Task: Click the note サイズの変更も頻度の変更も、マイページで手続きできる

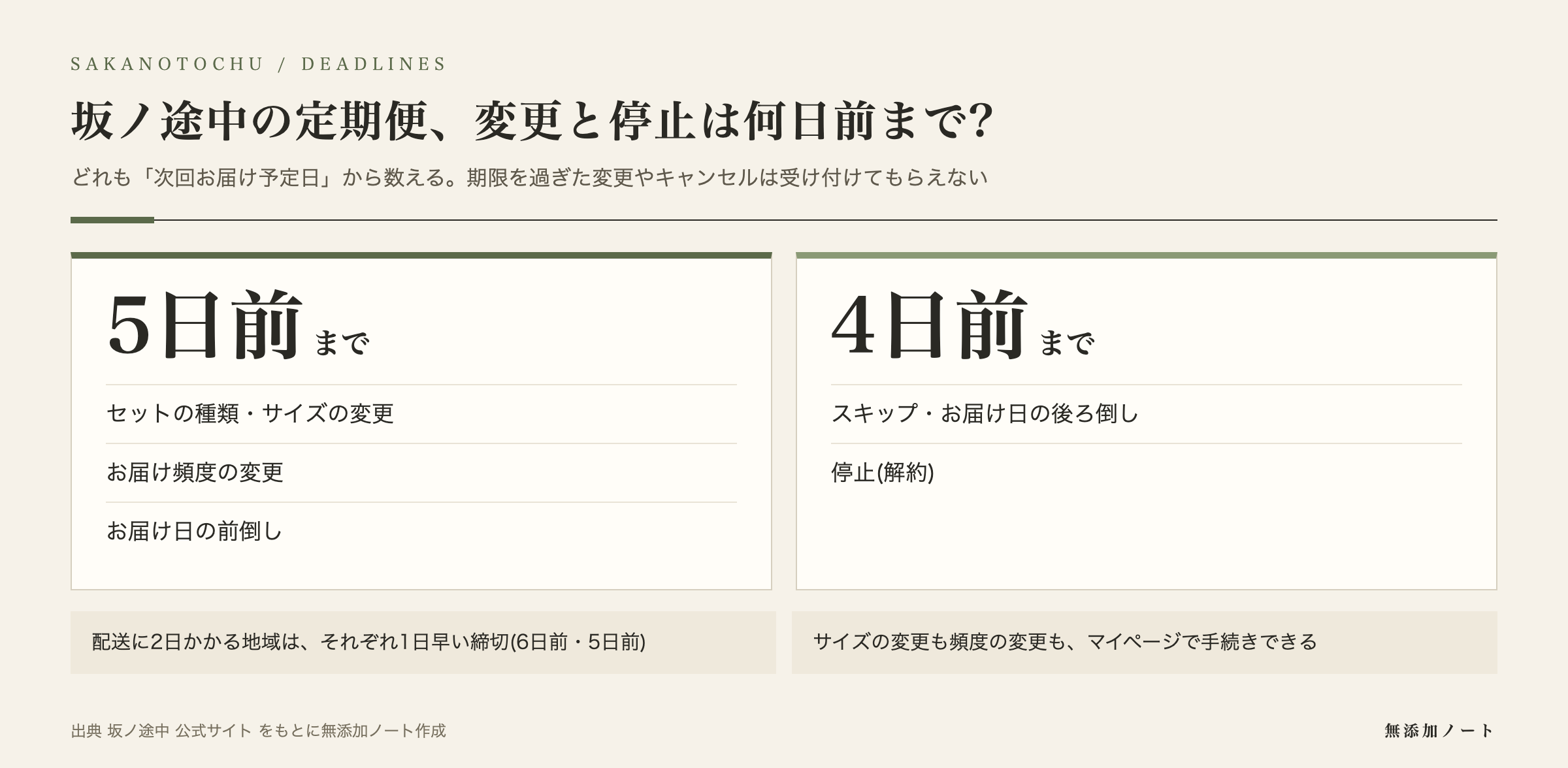Action: [x=1145, y=643]
